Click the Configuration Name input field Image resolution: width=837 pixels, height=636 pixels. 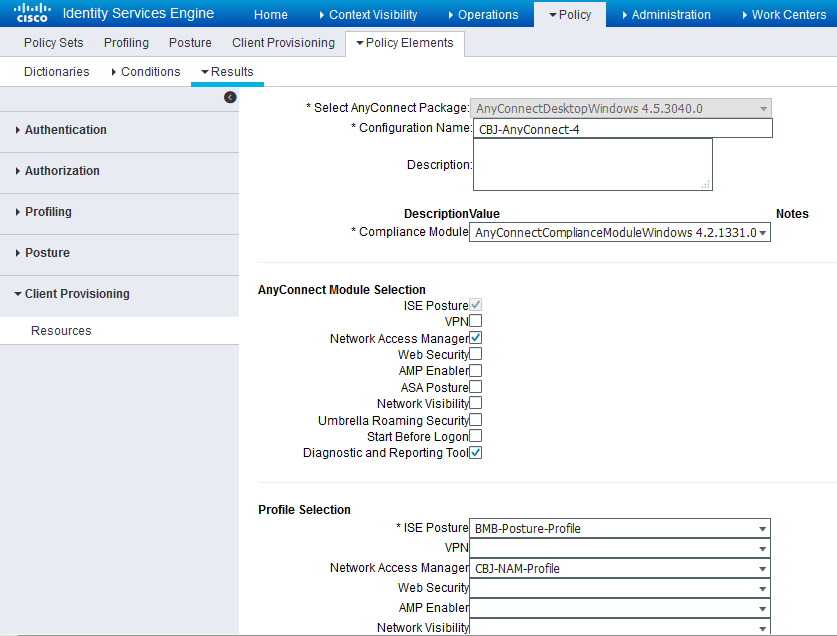(620, 128)
